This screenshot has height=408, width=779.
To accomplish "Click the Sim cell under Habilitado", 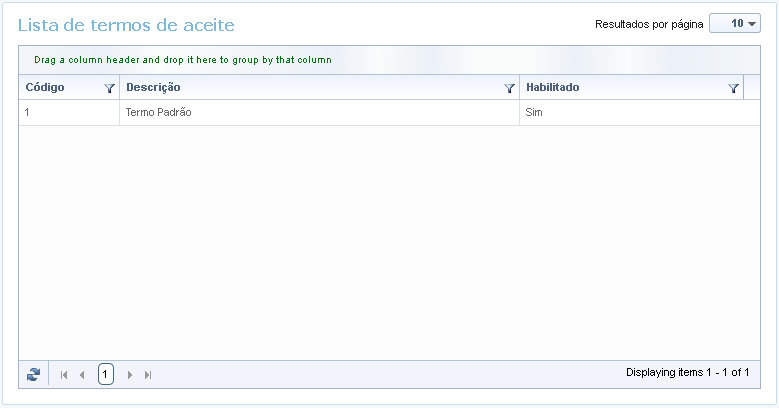I will click(534, 113).
